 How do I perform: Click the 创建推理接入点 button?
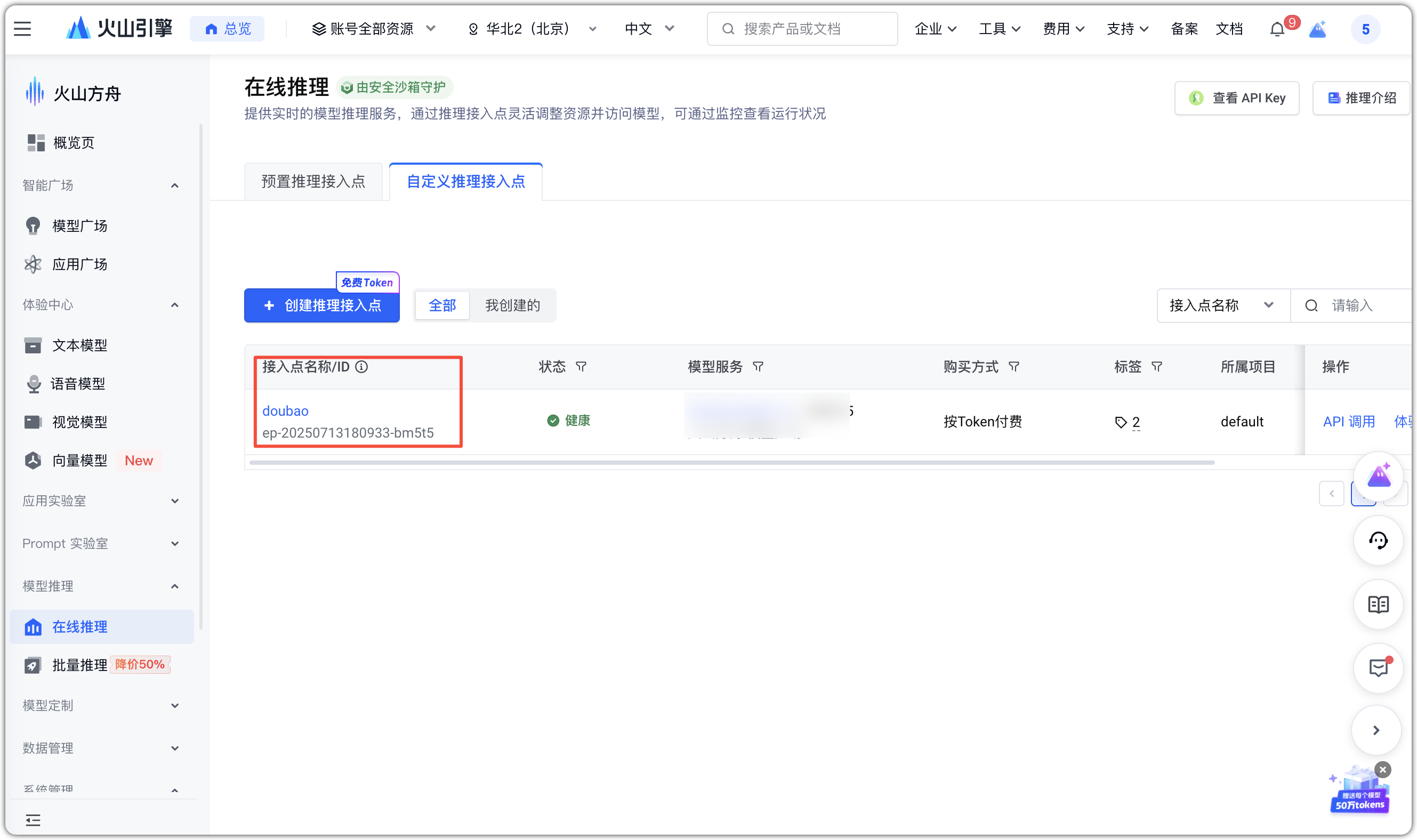point(321,305)
